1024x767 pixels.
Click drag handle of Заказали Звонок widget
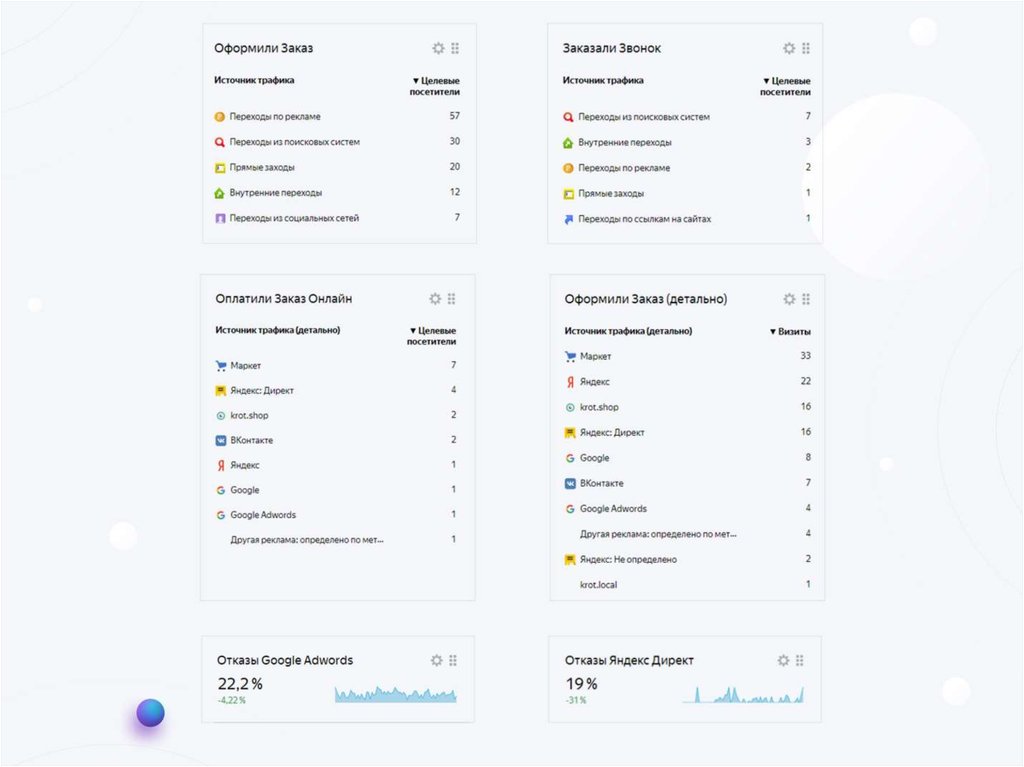point(806,48)
